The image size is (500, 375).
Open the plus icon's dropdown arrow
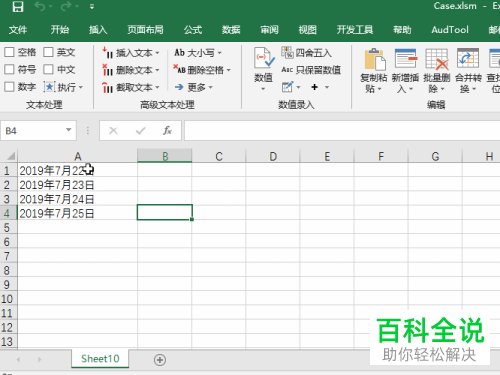[x=327, y=87]
